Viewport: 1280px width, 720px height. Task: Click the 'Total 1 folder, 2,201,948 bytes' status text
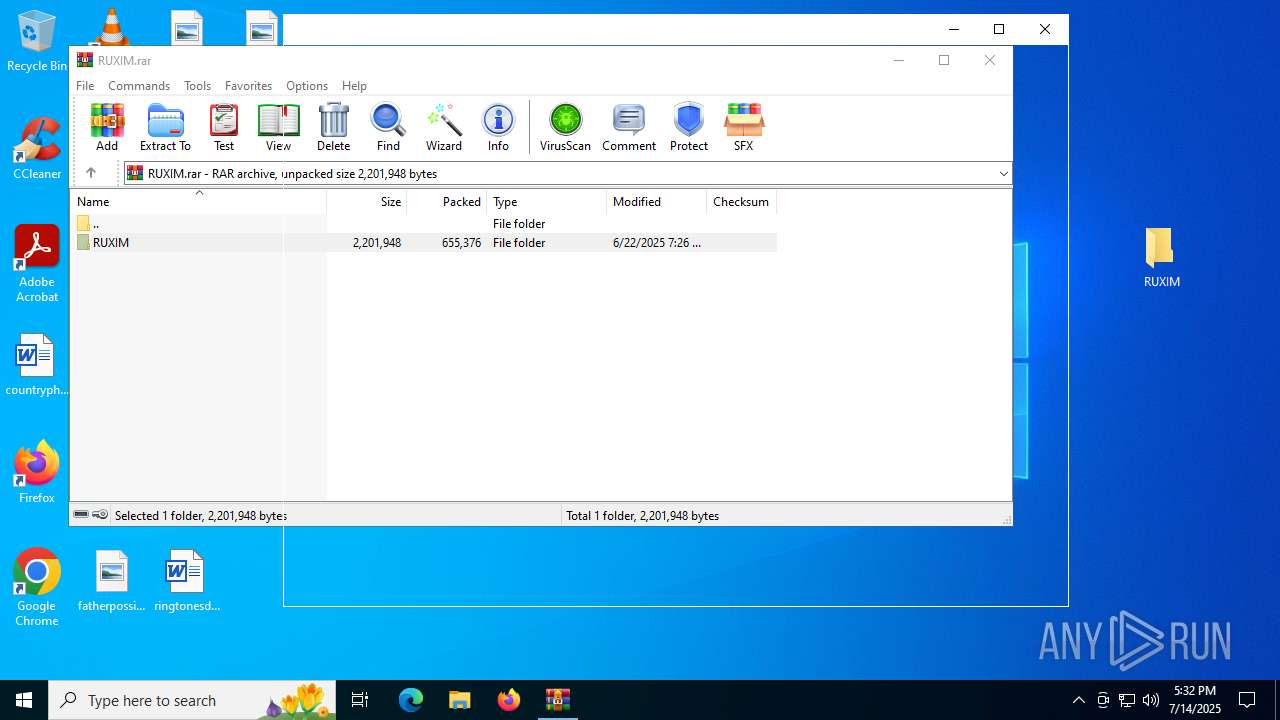pos(643,516)
